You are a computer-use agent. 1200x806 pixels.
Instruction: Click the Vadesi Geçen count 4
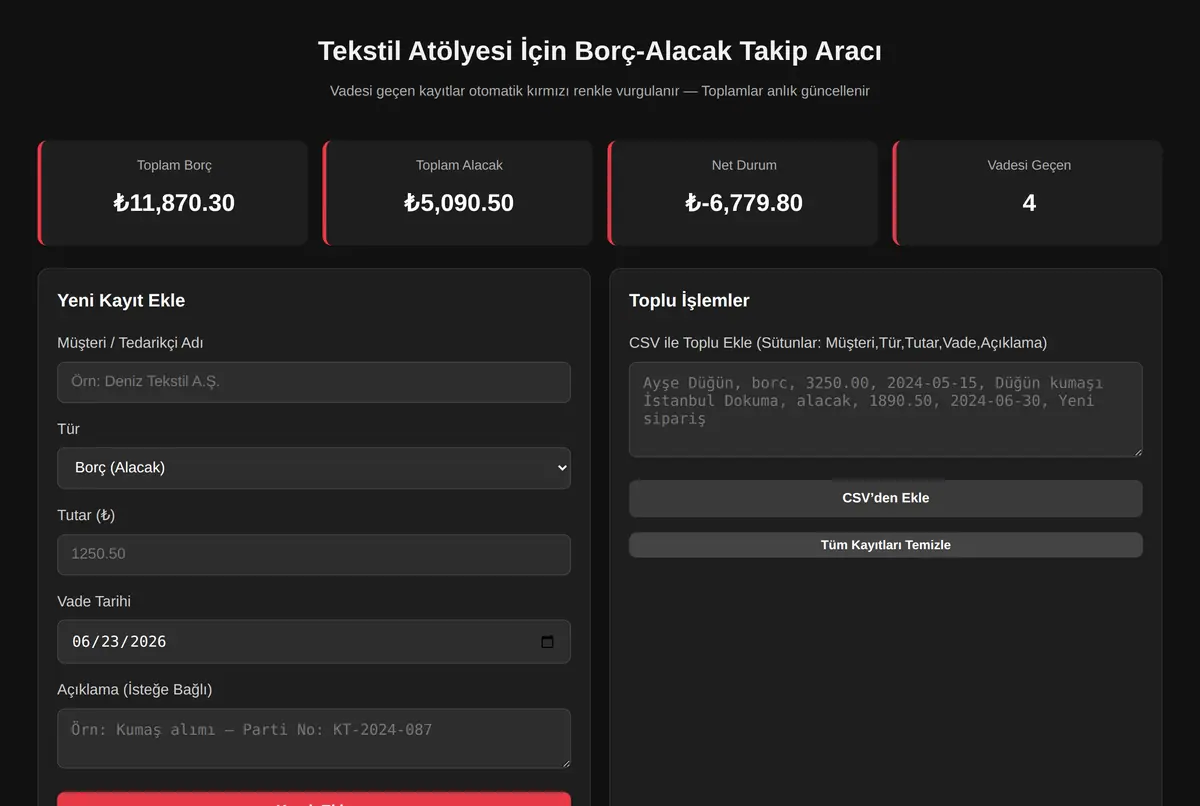[1029, 203]
